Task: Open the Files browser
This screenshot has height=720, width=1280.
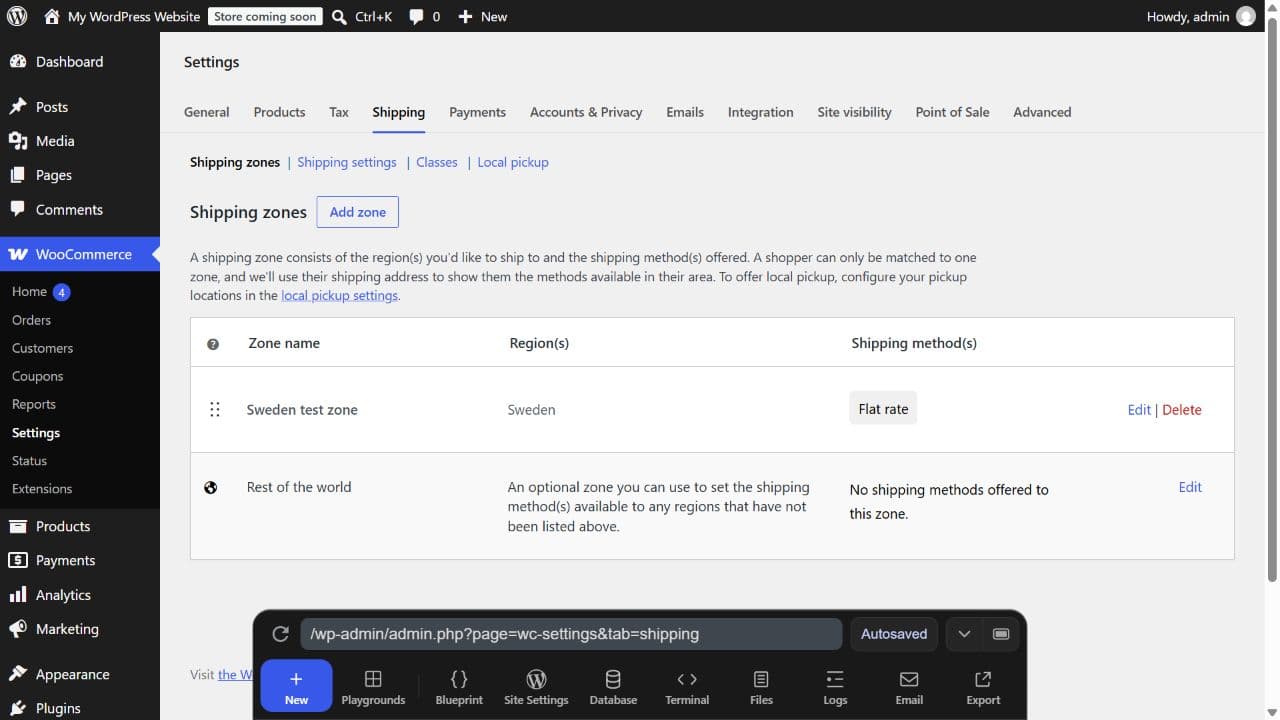Action: click(761, 688)
